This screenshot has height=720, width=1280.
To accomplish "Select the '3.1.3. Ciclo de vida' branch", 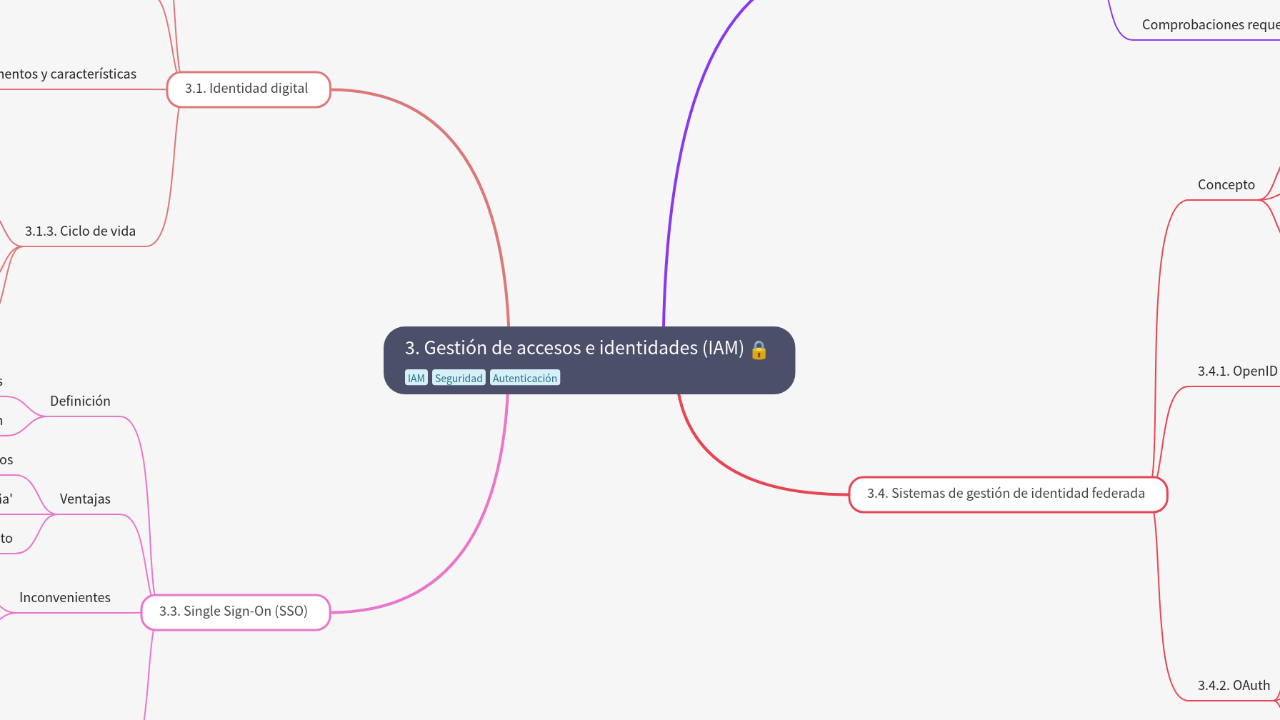I will pyautogui.click(x=81, y=230).
